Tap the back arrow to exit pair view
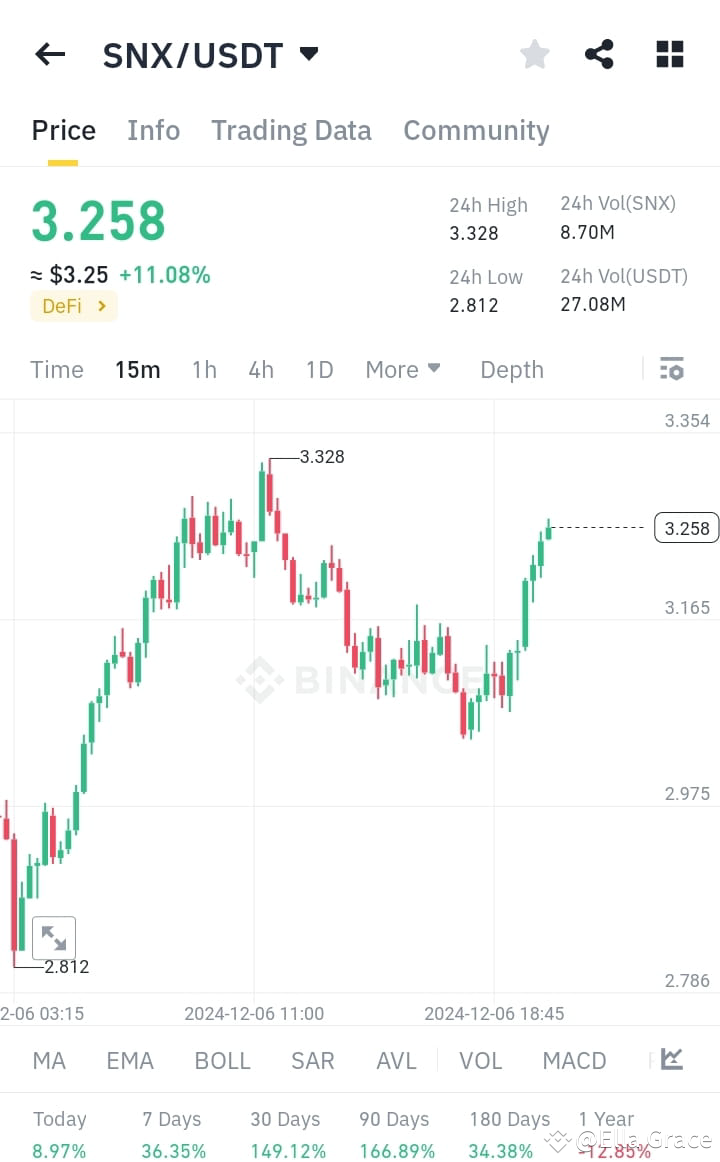 point(49,55)
